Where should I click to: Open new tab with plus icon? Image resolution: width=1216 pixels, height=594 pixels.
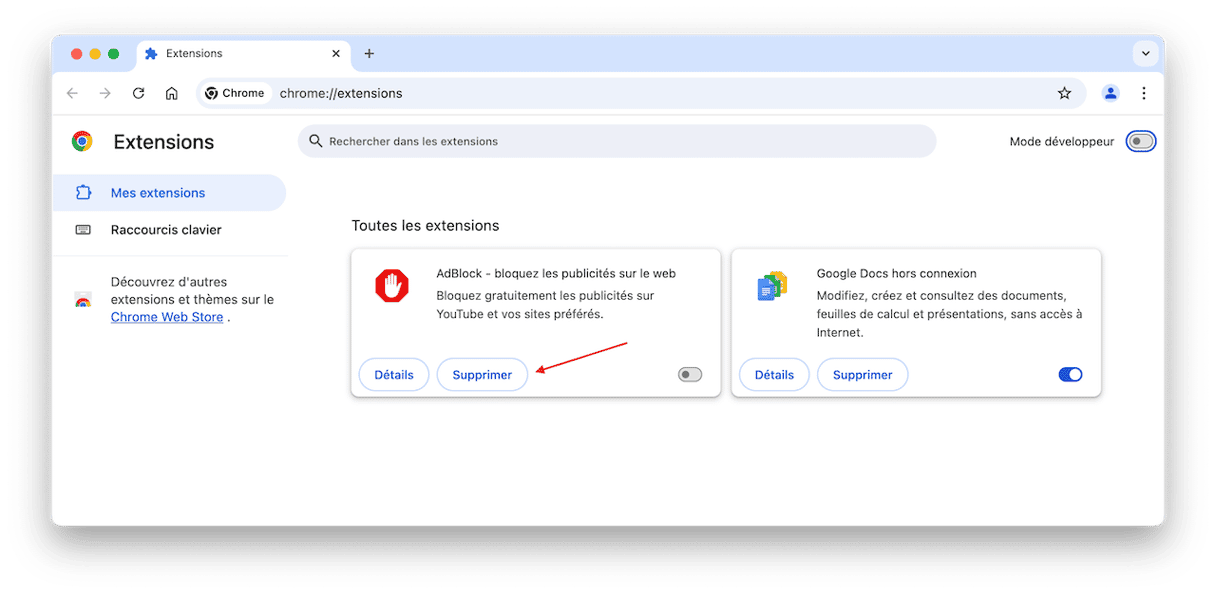pos(369,54)
